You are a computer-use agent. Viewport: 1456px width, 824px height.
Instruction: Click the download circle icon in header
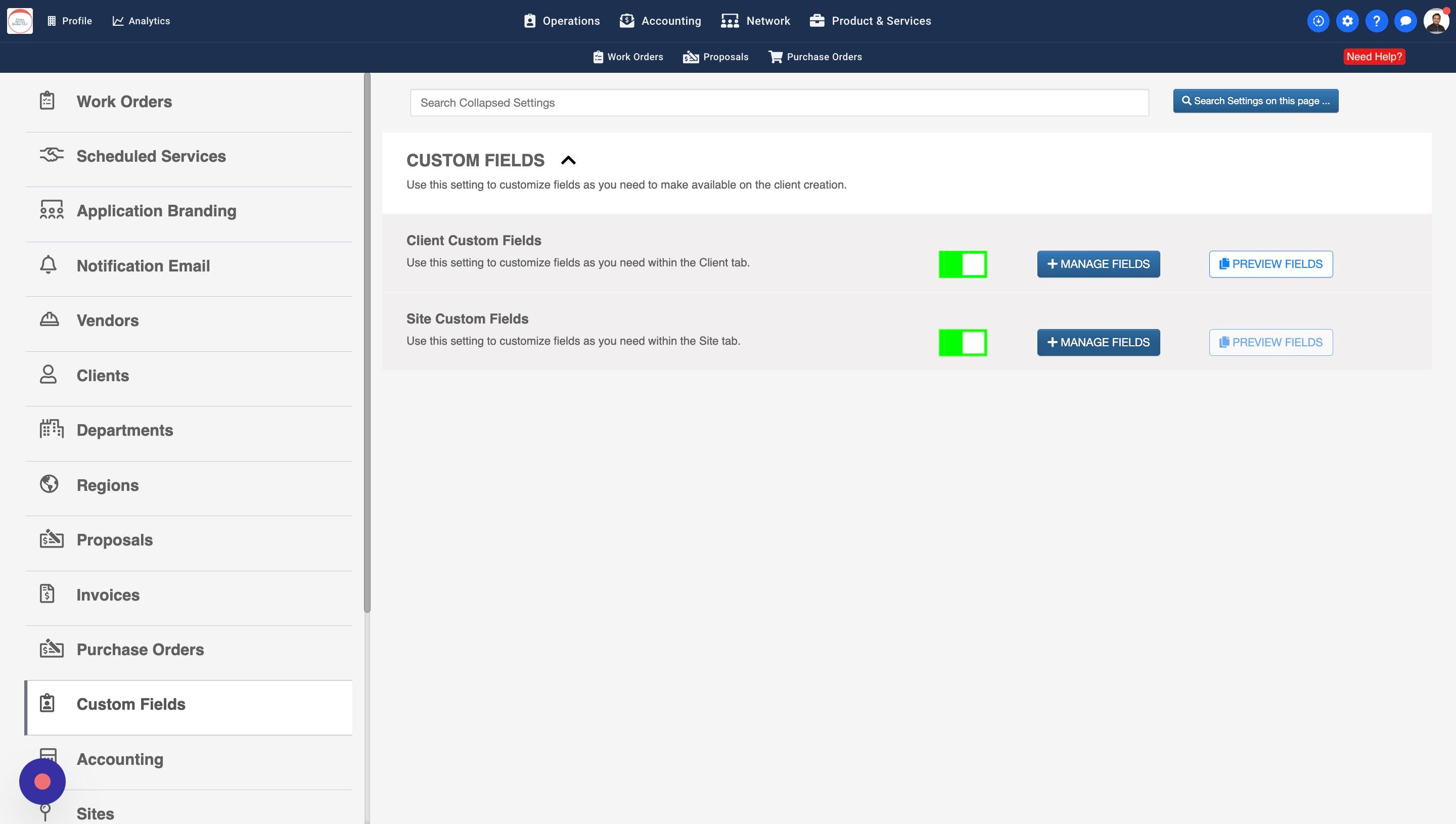(1318, 21)
